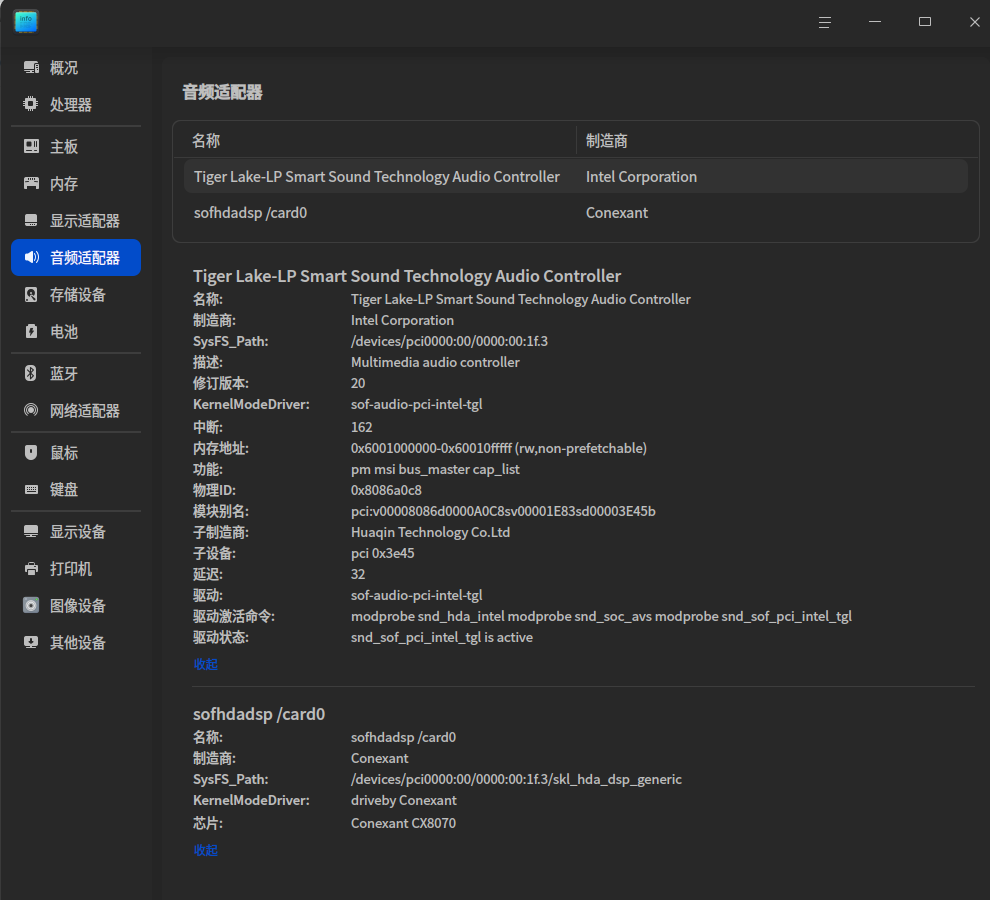The image size is (990, 900).
Task: Click the 打印机 printer icon
Action: coord(31,568)
